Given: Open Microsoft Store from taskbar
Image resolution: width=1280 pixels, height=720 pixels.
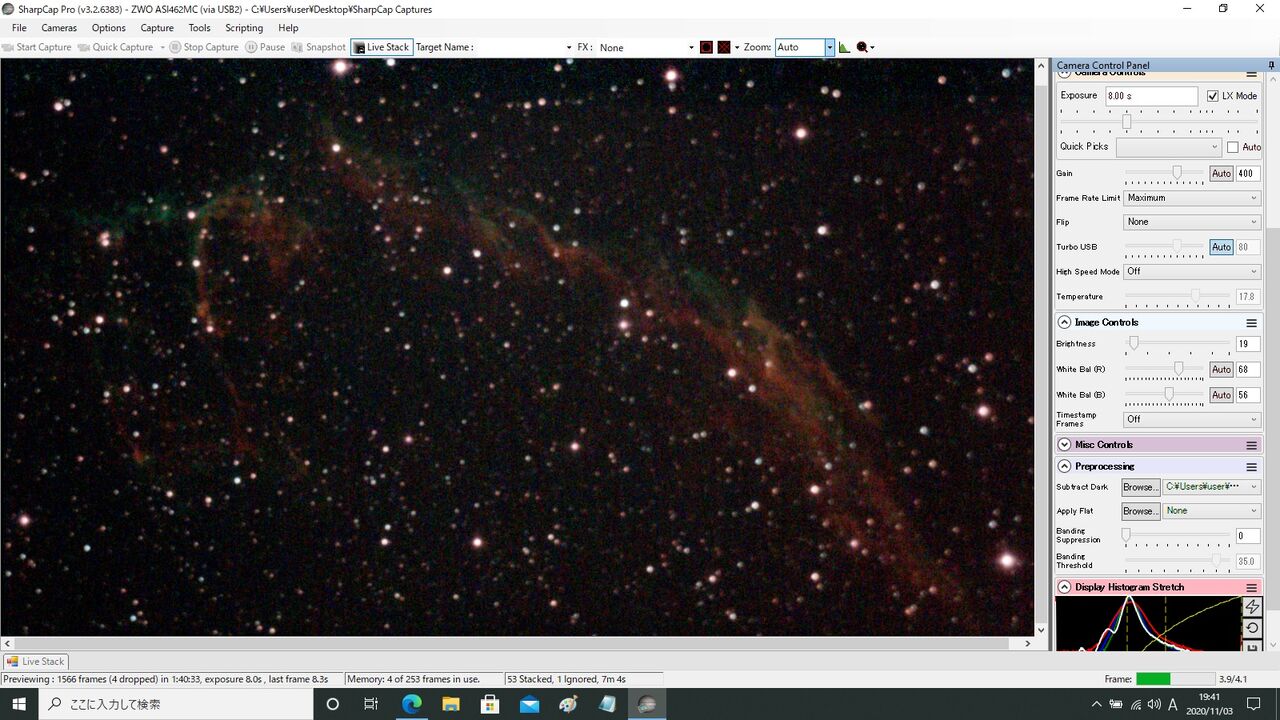Looking at the screenshot, I should pos(490,704).
